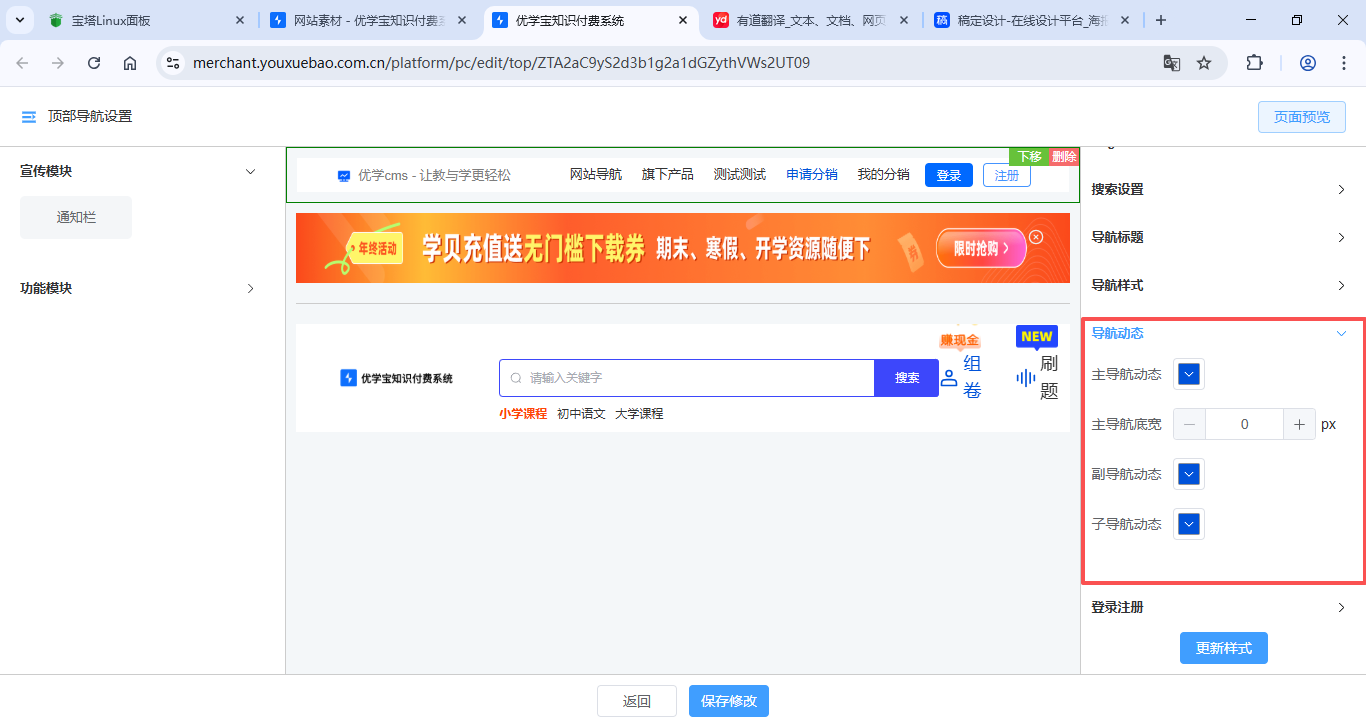Click the Google Translate icon in address bar
The image size is (1366, 728).
click(x=1171, y=63)
